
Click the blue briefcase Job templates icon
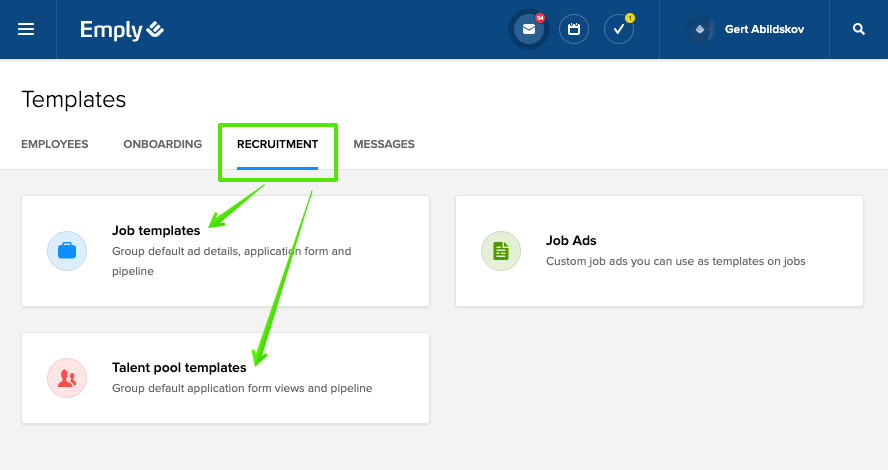67,250
